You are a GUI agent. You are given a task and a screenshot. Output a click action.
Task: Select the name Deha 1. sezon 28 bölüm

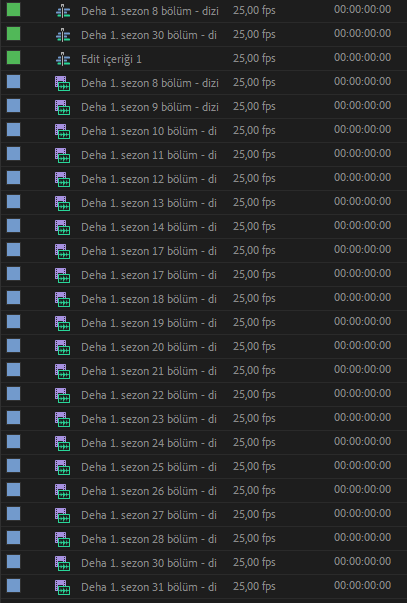148,539
